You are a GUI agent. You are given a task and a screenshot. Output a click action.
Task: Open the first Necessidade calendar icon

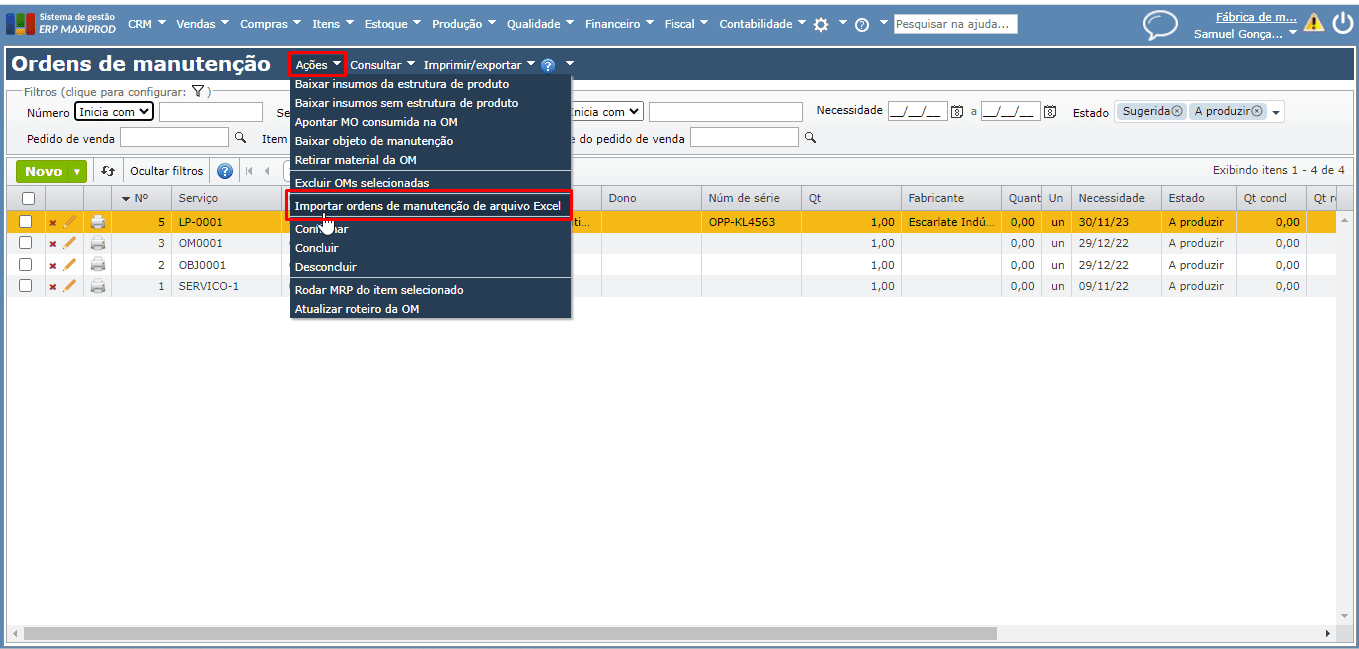point(957,112)
